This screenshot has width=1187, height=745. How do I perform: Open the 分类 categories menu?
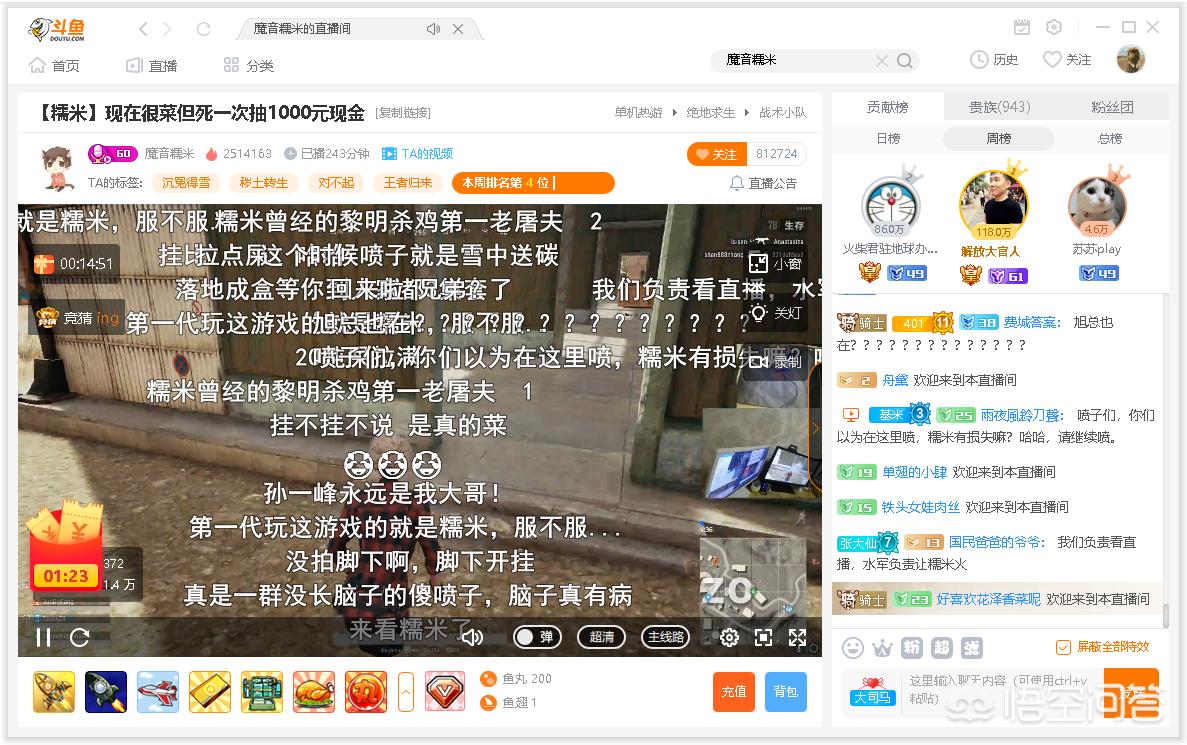(x=249, y=66)
